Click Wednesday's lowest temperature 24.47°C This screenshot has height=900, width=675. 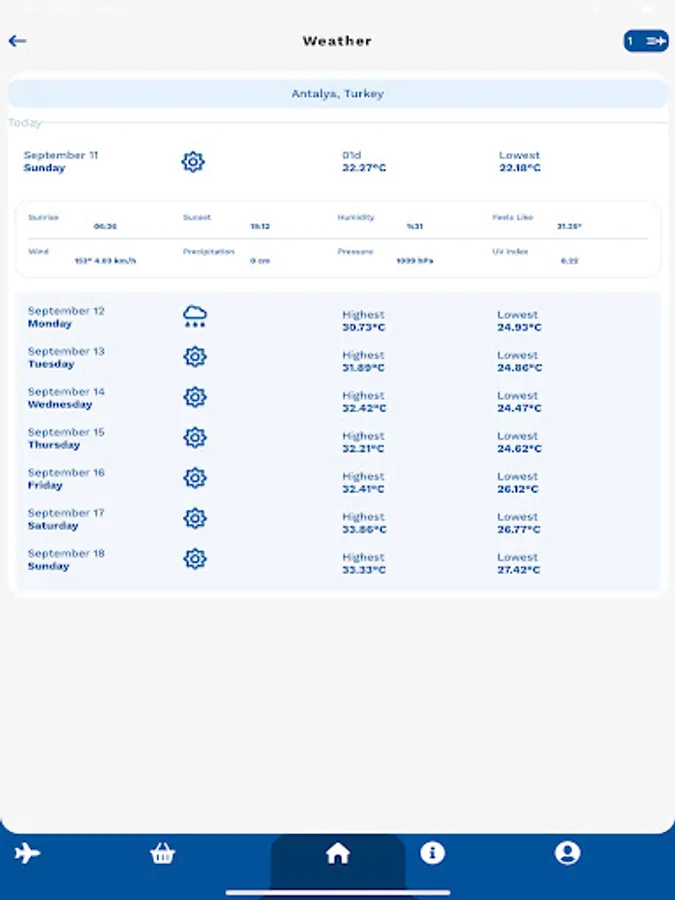[519, 408]
